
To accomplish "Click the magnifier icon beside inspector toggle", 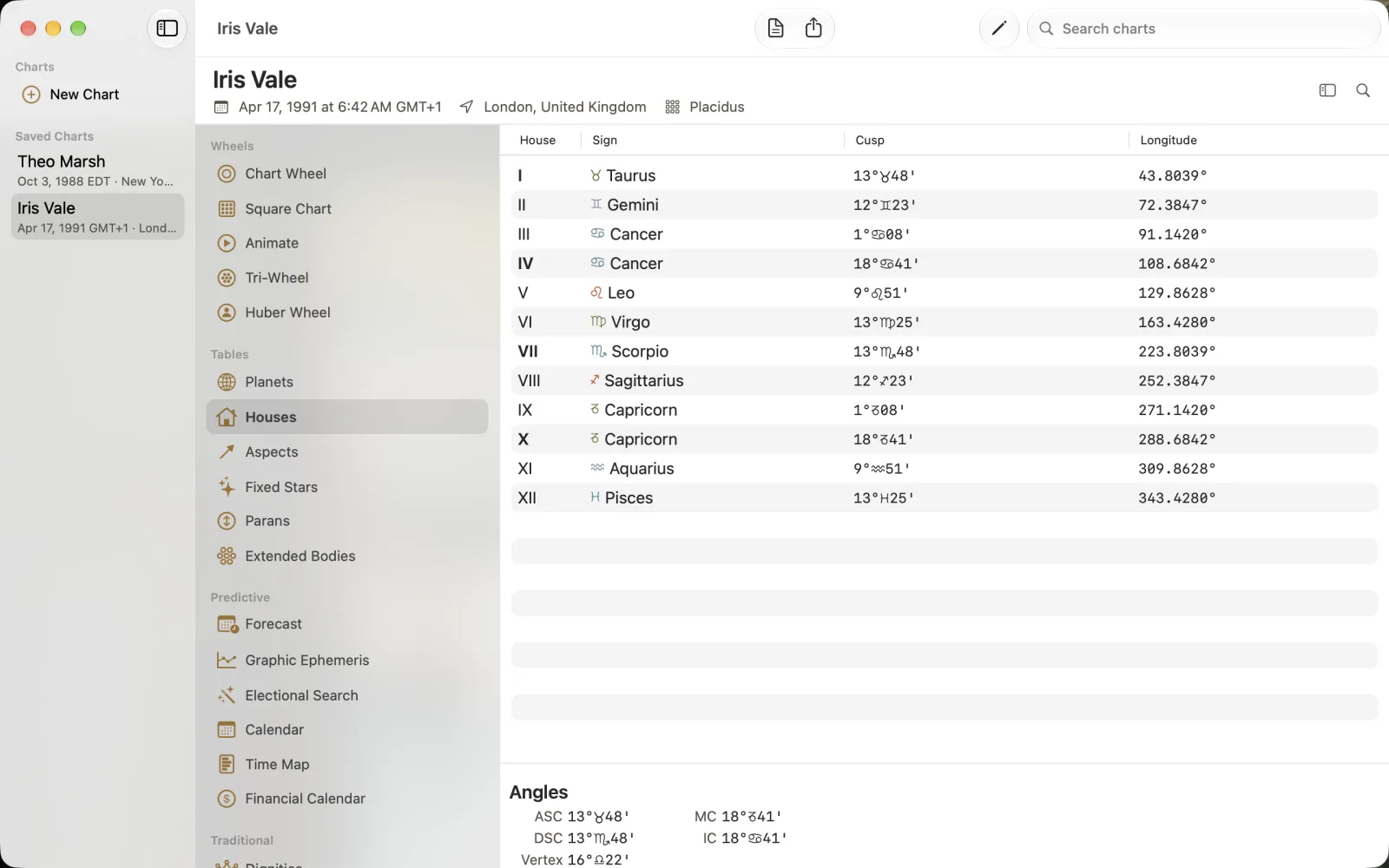I will pyautogui.click(x=1363, y=90).
